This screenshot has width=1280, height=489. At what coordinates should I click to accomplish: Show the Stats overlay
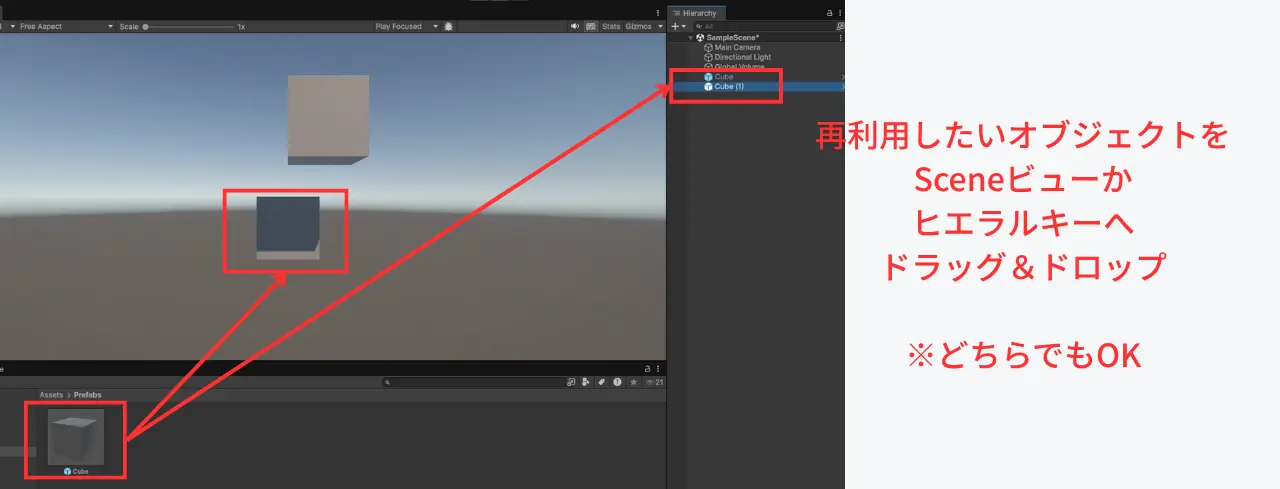click(x=611, y=26)
